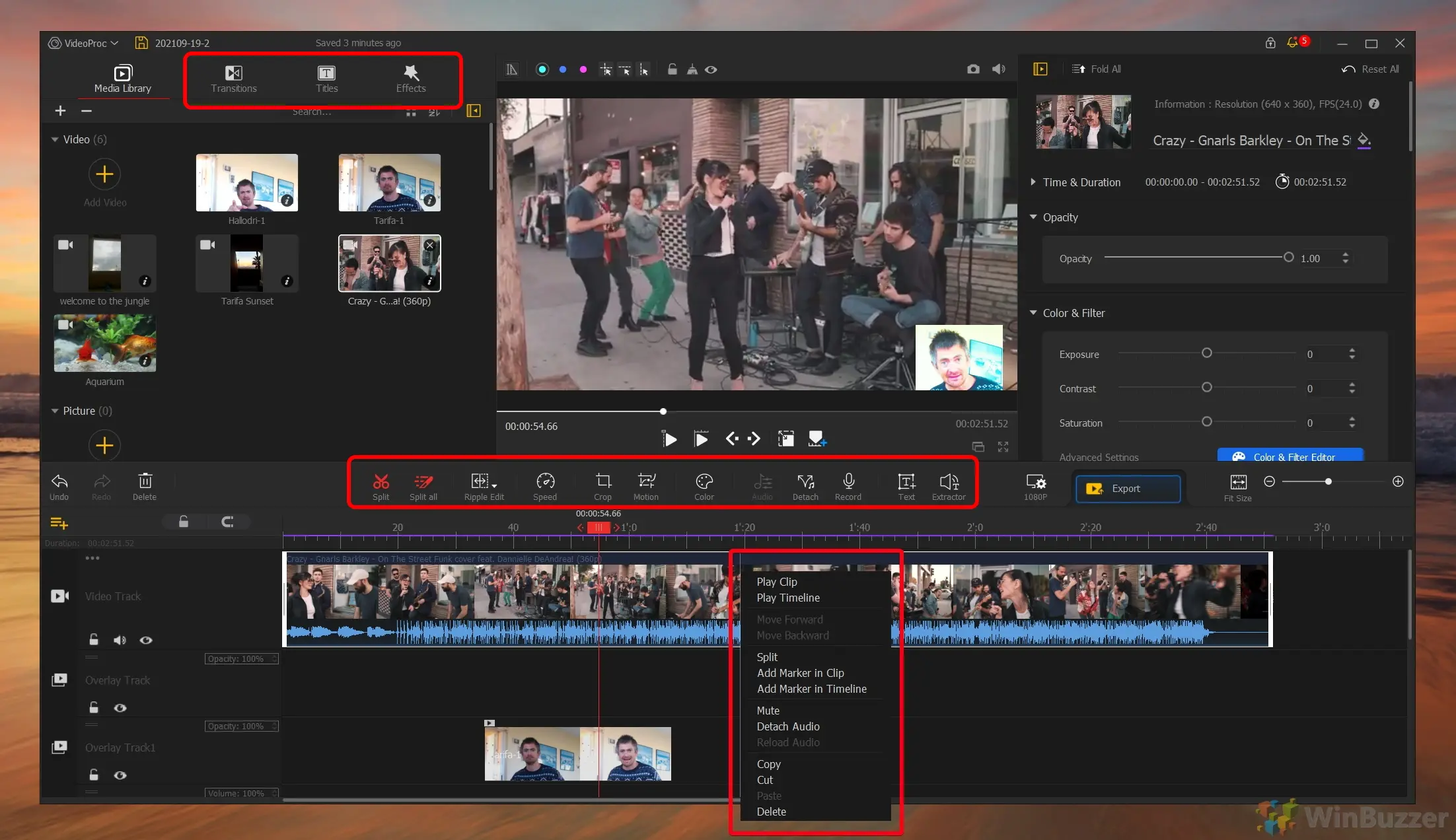Collapse the Video (6) media section
Image resolution: width=1456 pixels, height=840 pixels.
coord(55,139)
